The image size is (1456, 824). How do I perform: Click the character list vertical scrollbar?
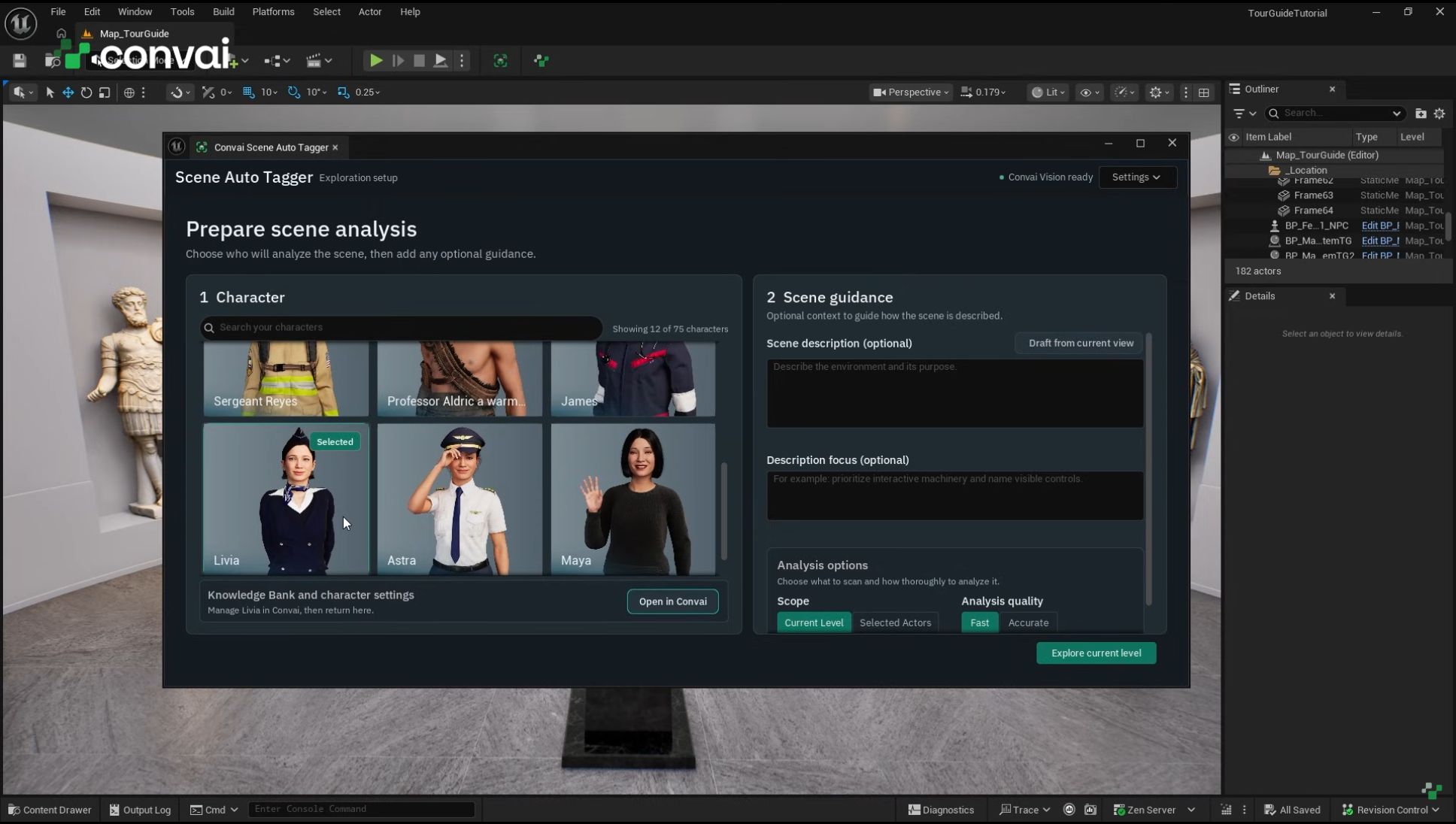click(x=724, y=511)
